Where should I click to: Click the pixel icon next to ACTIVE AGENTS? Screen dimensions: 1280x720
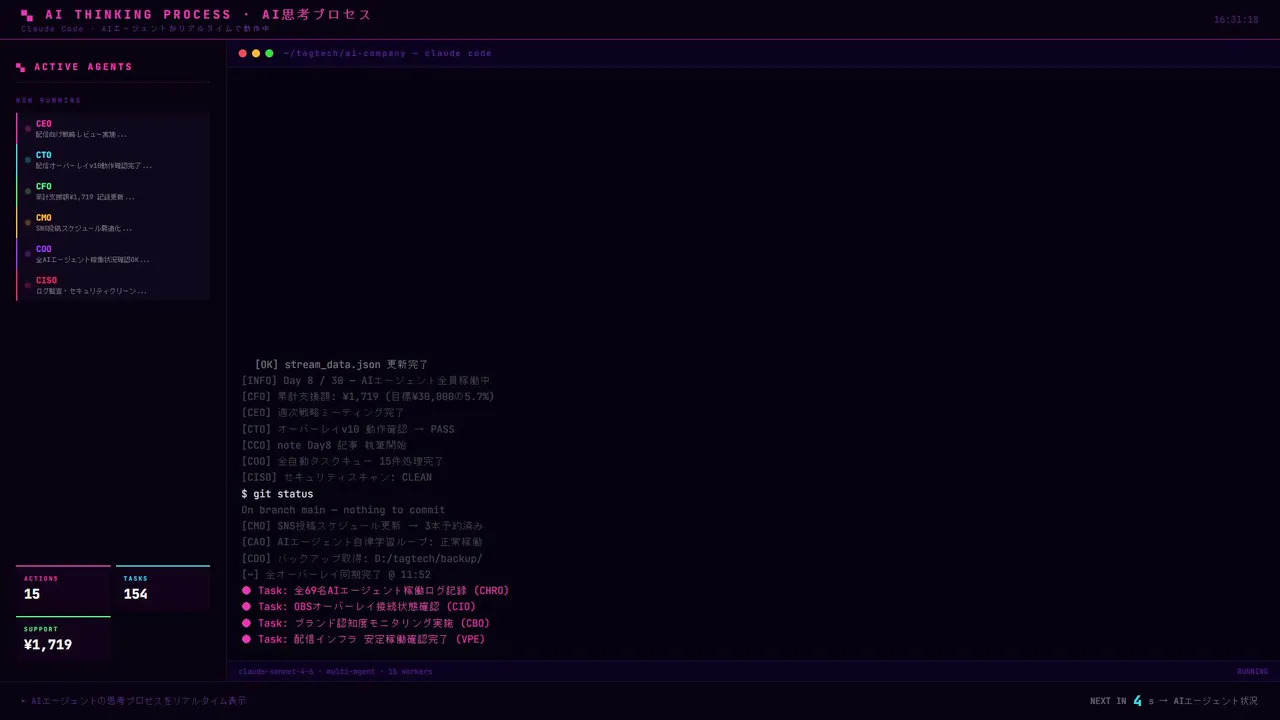[x=20, y=67]
